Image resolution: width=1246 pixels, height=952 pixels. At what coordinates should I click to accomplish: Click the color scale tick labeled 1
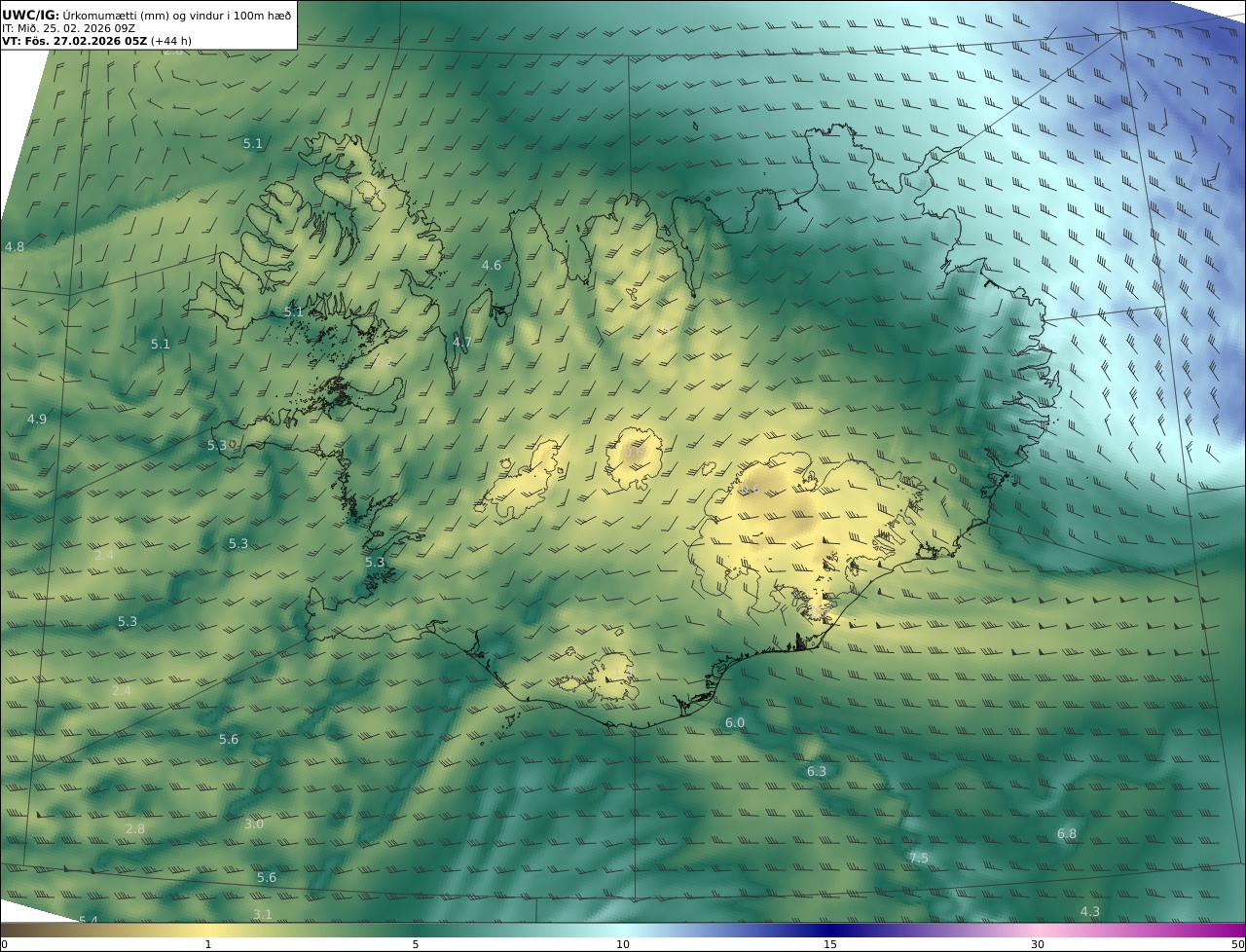coord(208,944)
